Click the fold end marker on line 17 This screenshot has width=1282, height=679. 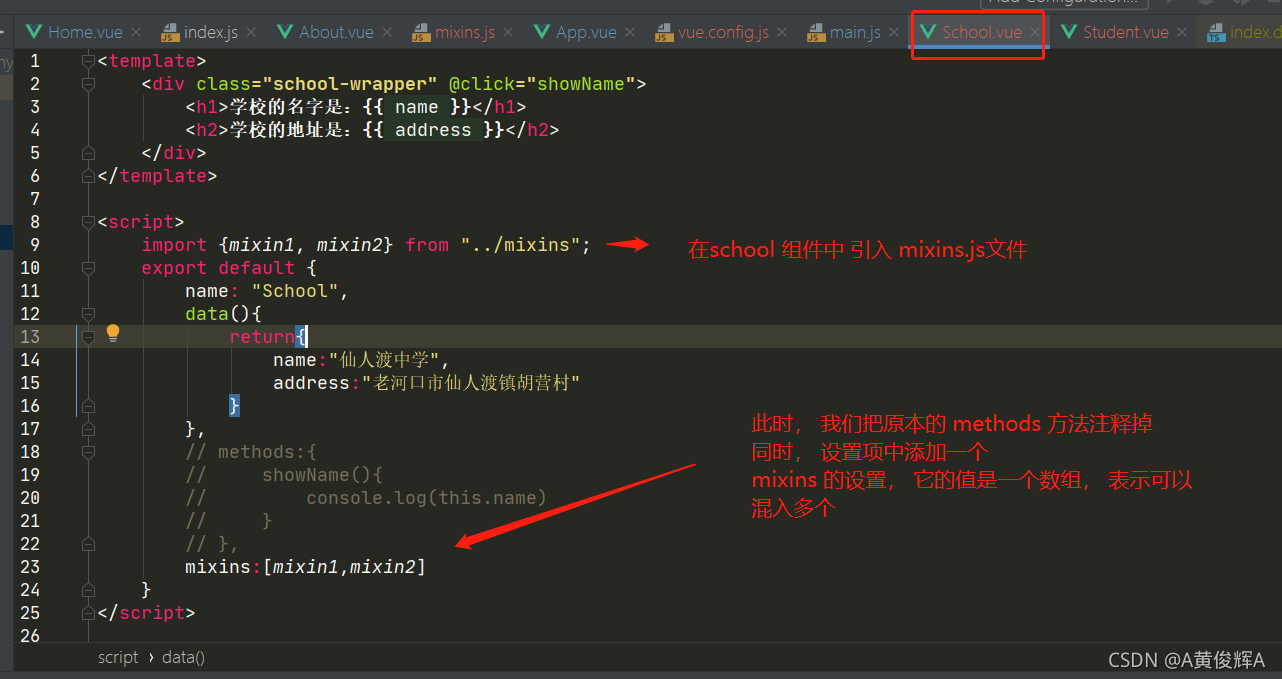(x=88, y=429)
